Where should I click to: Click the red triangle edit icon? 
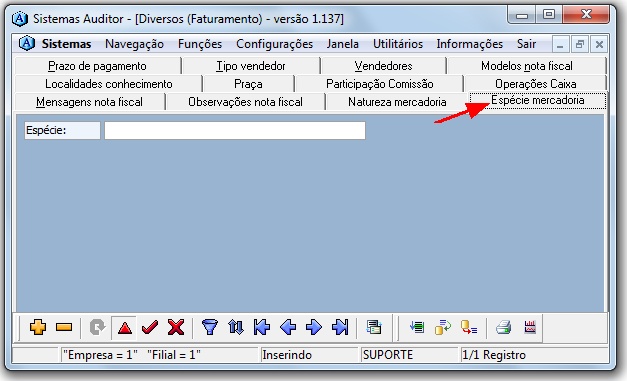[x=125, y=328]
